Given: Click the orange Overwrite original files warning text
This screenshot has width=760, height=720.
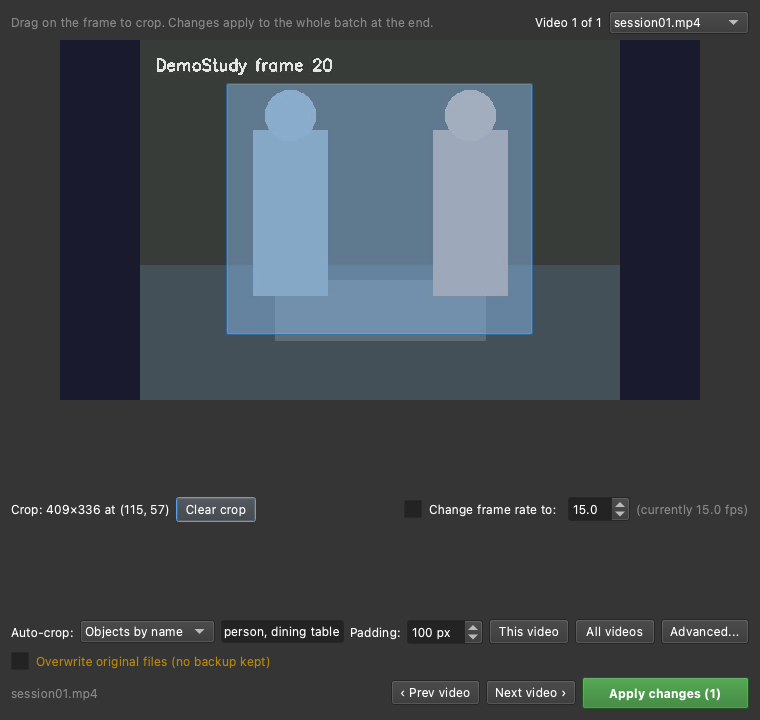Looking at the screenshot, I should pyautogui.click(x=153, y=662).
